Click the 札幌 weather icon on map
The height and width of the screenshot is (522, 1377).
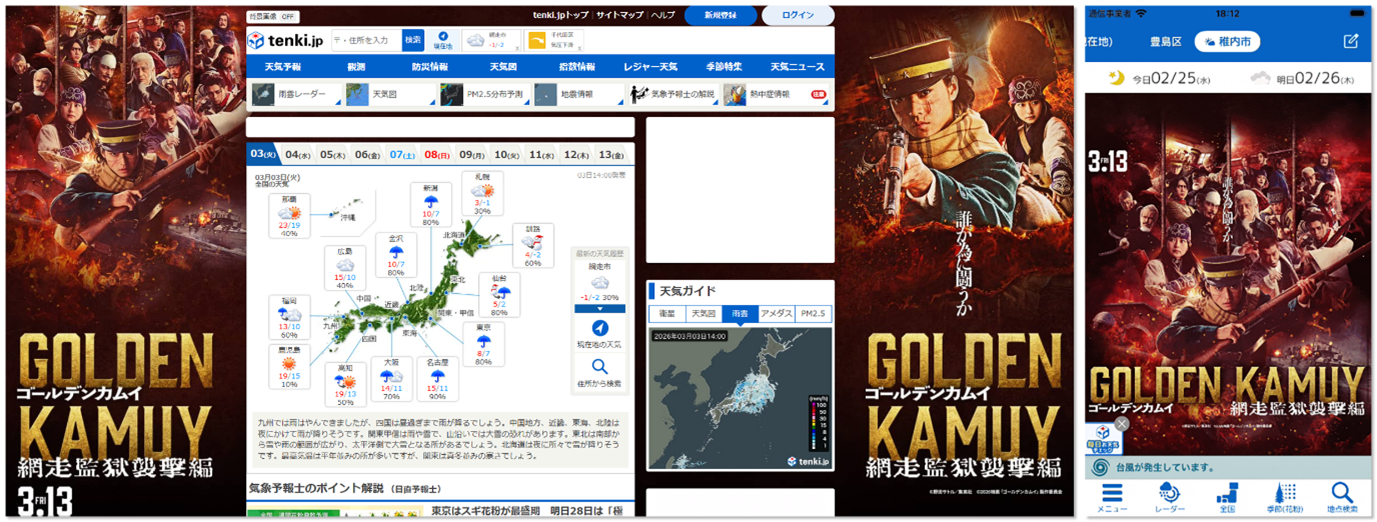pos(482,193)
